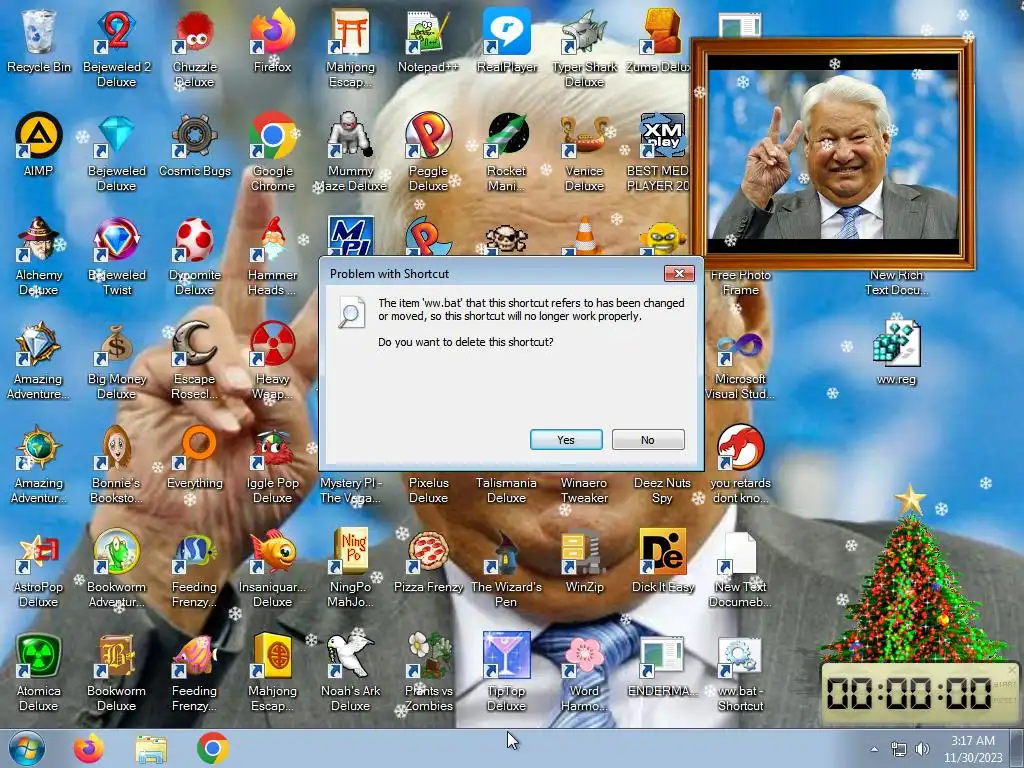Select the ww.bat - Shortcut icon
The width and height of the screenshot is (1024, 768).
click(740, 672)
